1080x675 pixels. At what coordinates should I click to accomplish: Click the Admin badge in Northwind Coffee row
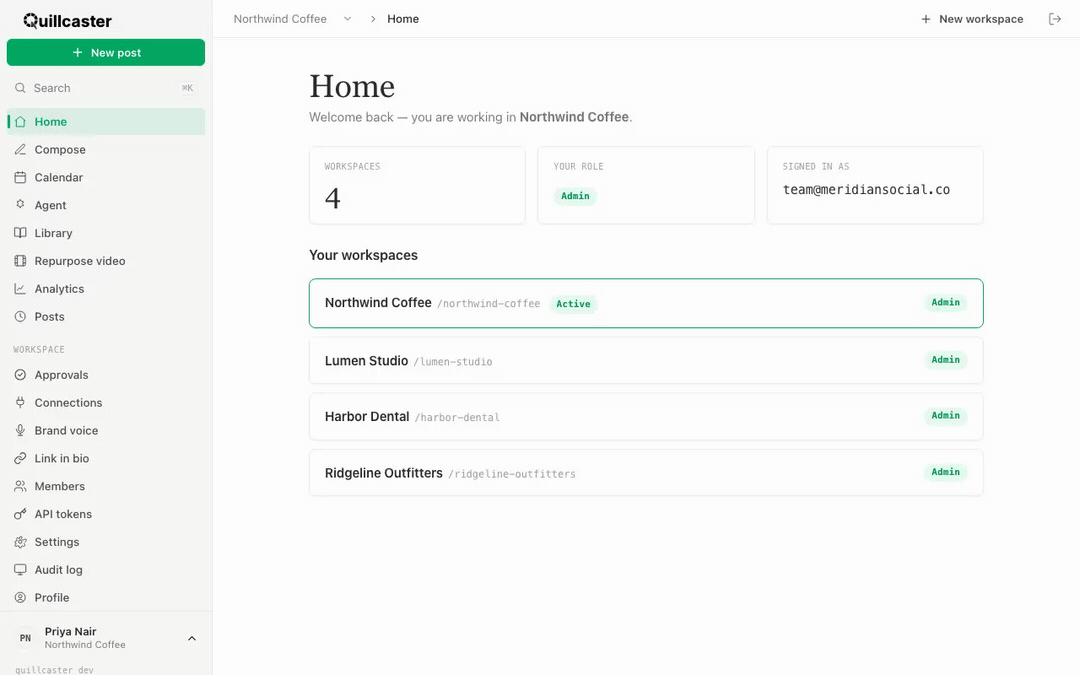coord(946,302)
